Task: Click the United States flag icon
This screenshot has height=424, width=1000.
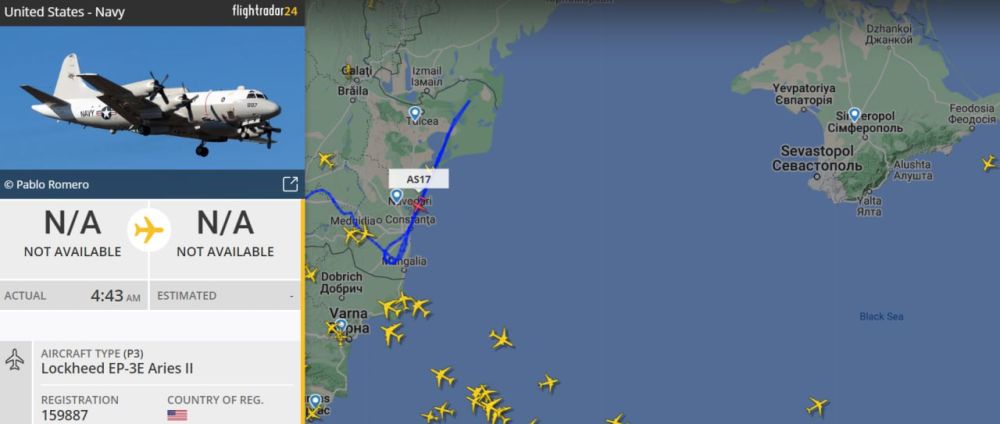Action: point(177,415)
